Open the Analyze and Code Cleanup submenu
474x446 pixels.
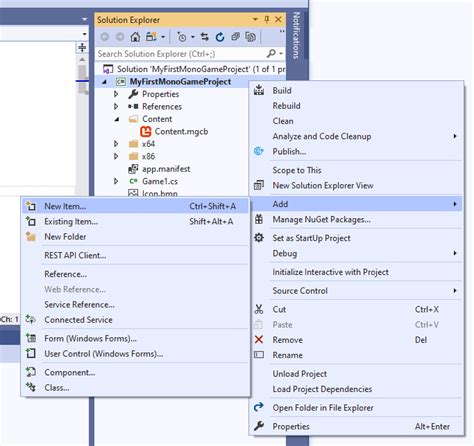point(356,136)
